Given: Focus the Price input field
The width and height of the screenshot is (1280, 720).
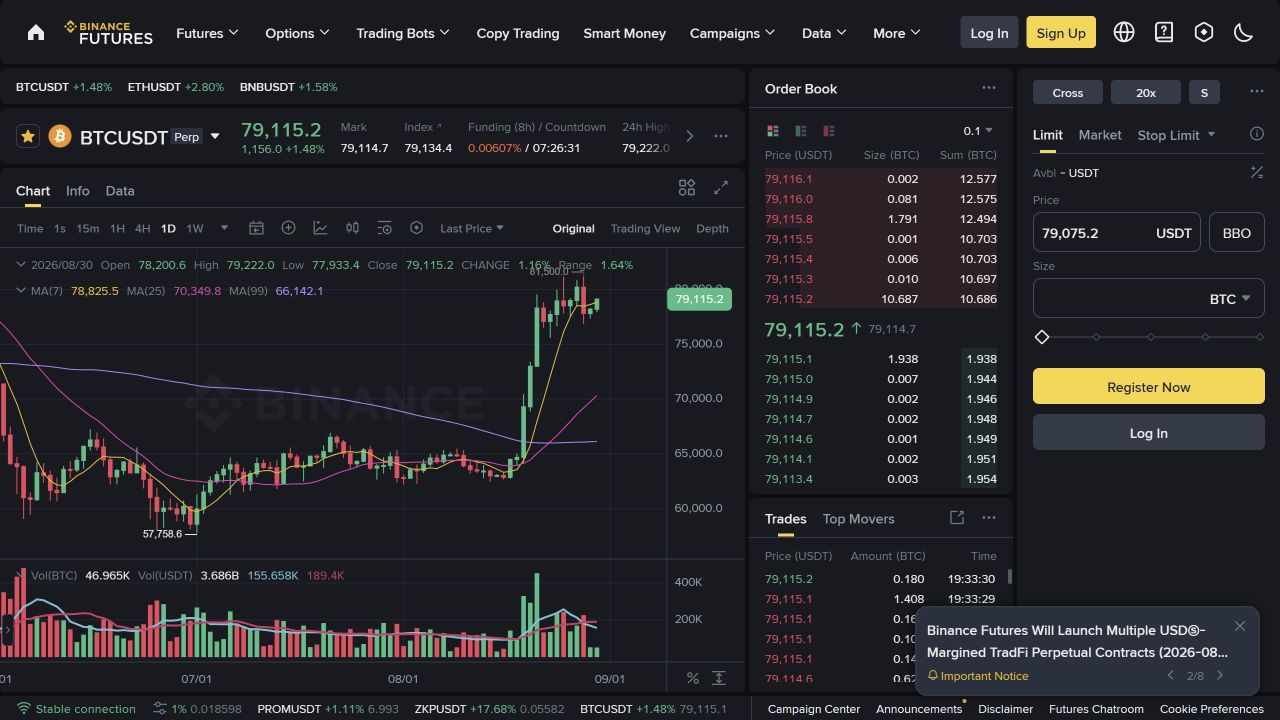Looking at the screenshot, I should [x=1116, y=232].
